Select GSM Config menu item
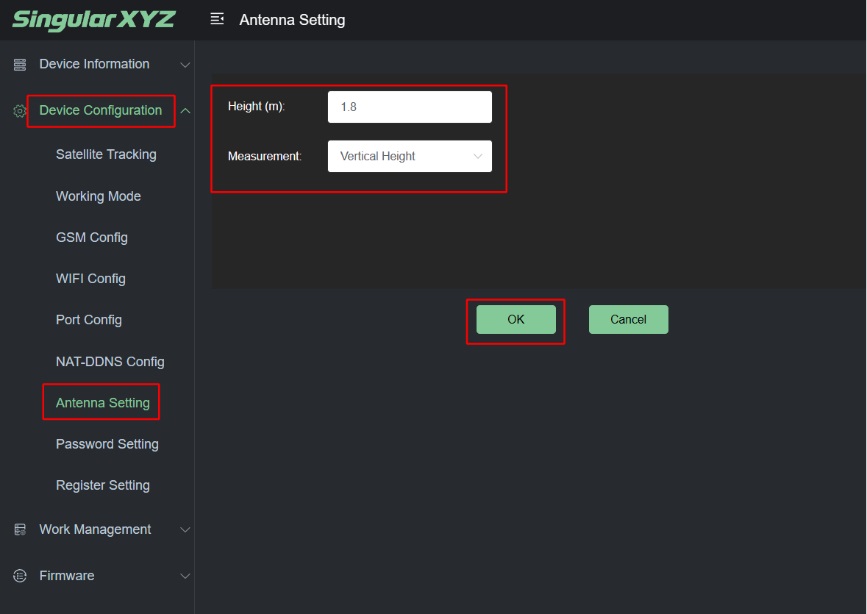The image size is (867, 614). pos(91,238)
